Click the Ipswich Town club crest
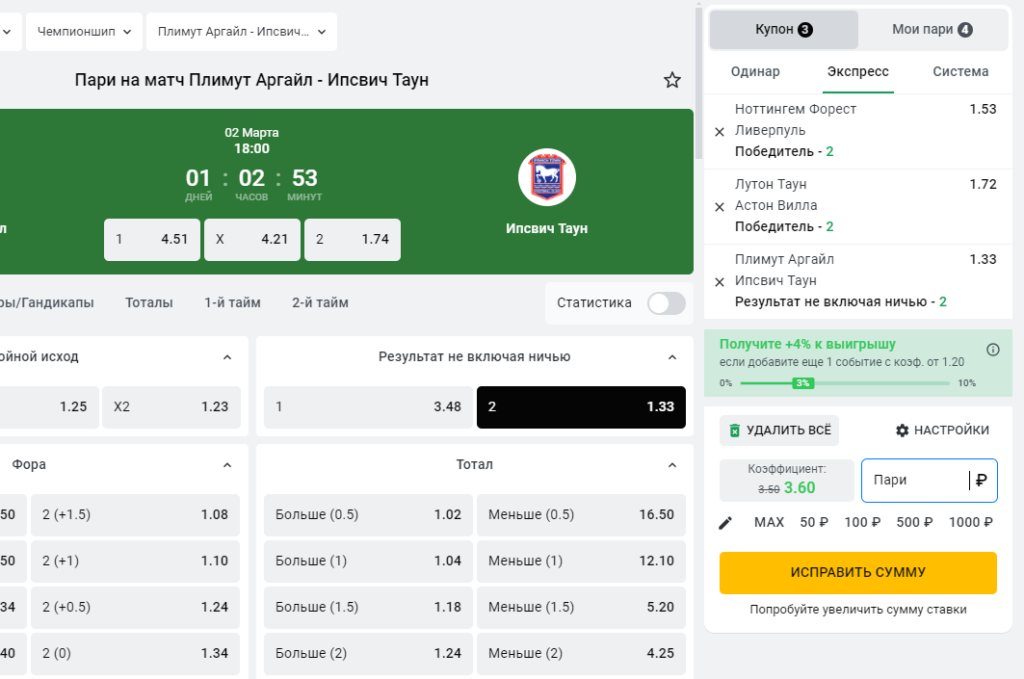This screenshot has width=1024, height=679. tap(547, 177)
